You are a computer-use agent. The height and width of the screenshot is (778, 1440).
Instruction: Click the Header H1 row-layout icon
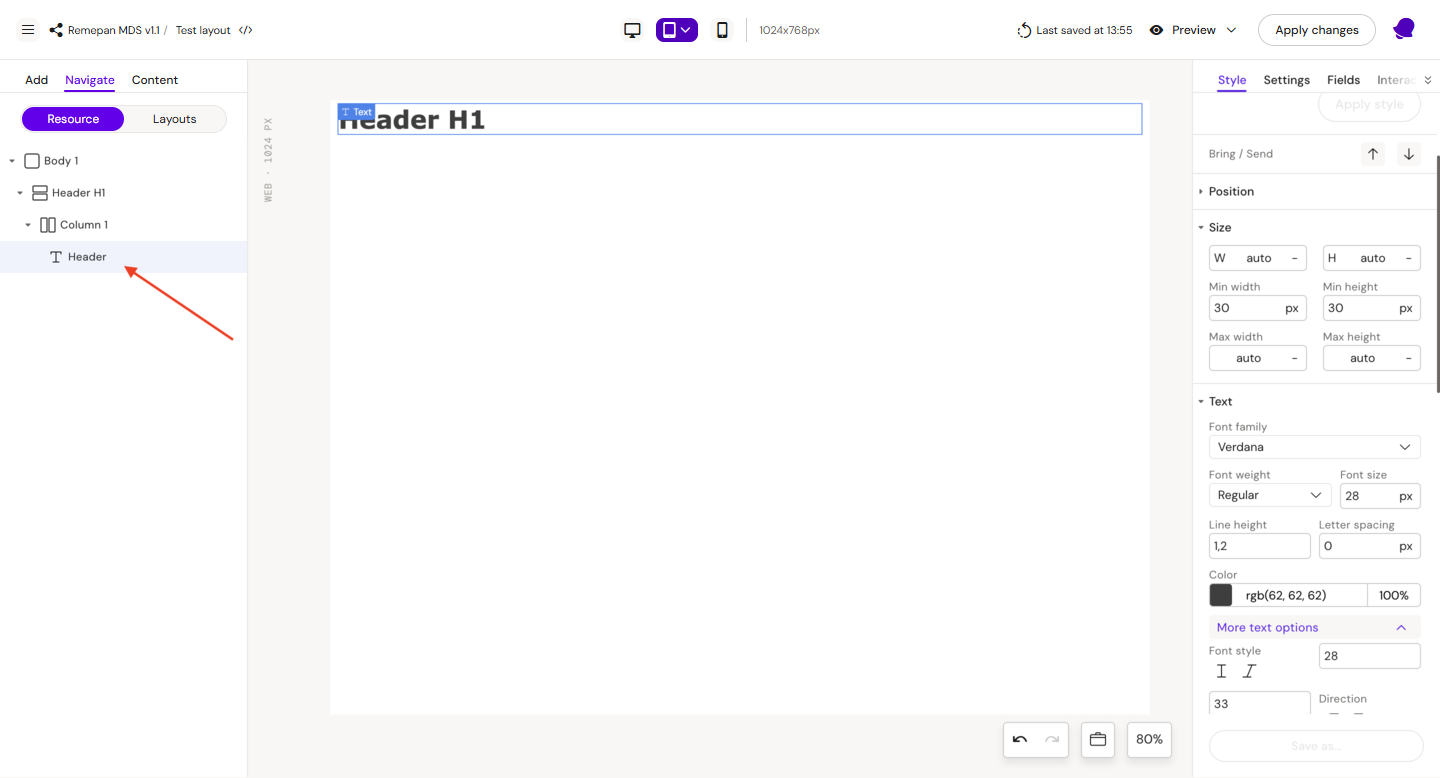40,193
